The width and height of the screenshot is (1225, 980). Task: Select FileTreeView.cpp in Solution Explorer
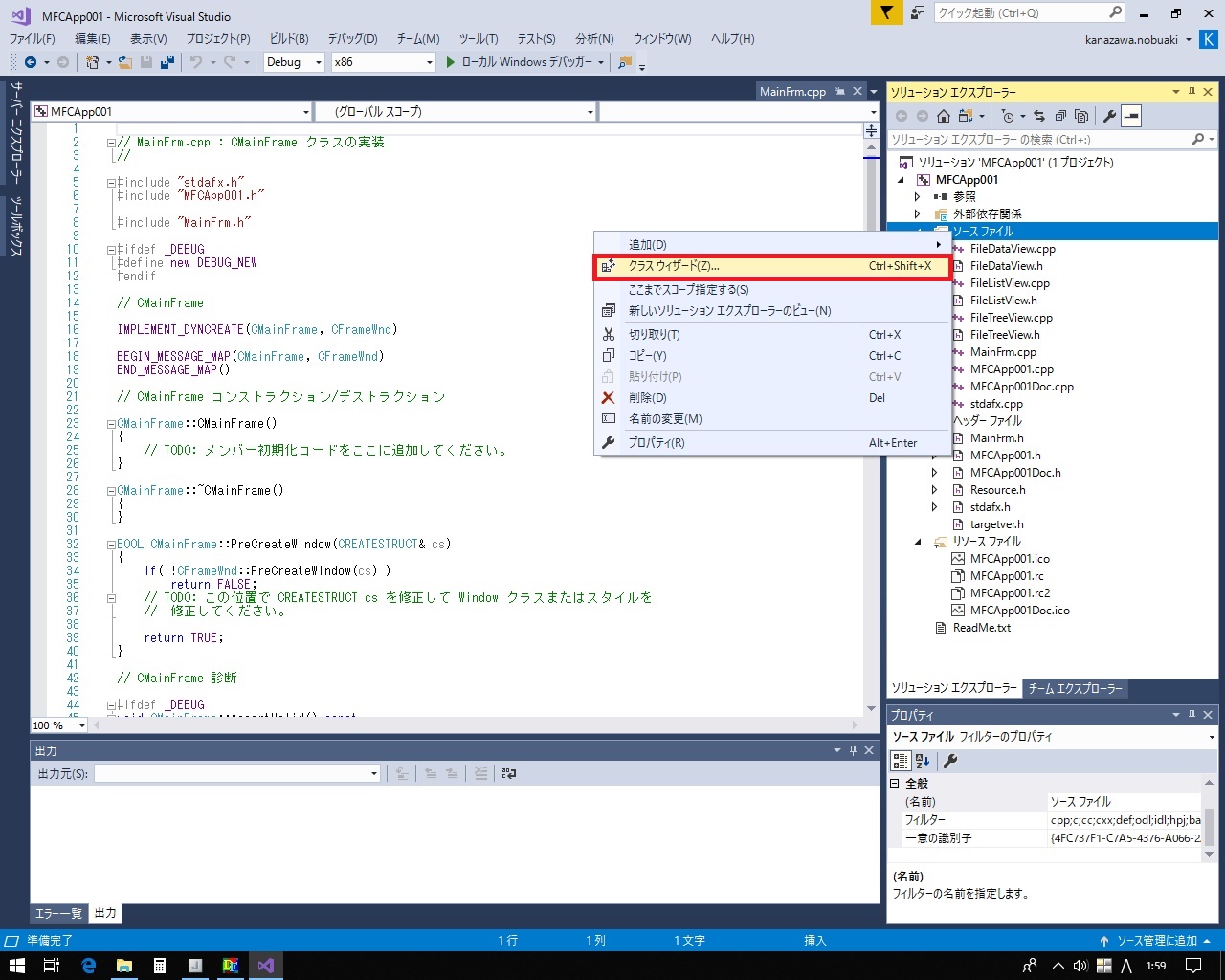[x=1011, y=318]
